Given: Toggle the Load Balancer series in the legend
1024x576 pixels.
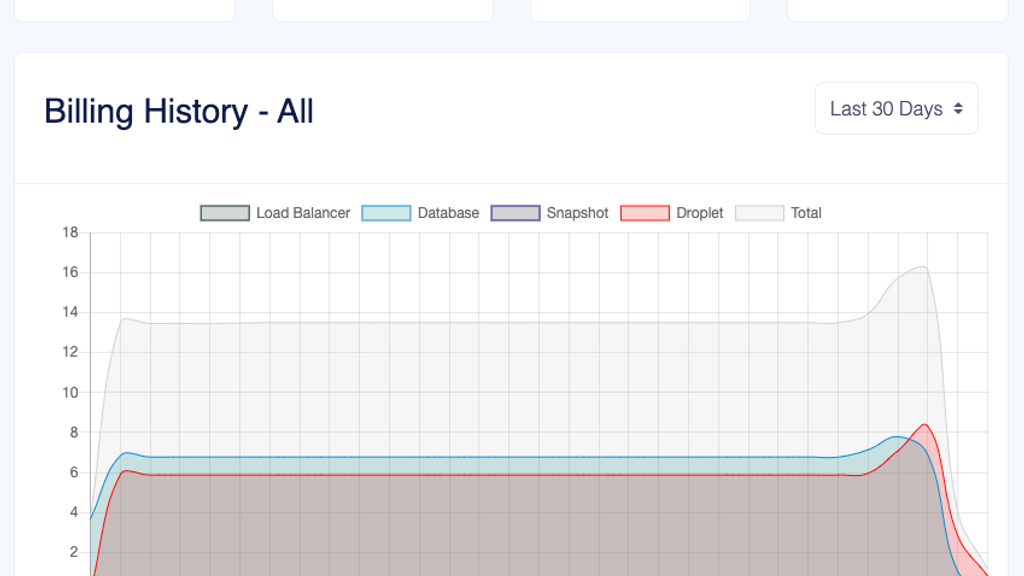Looking at the screenshot, I should click(275, 212).
